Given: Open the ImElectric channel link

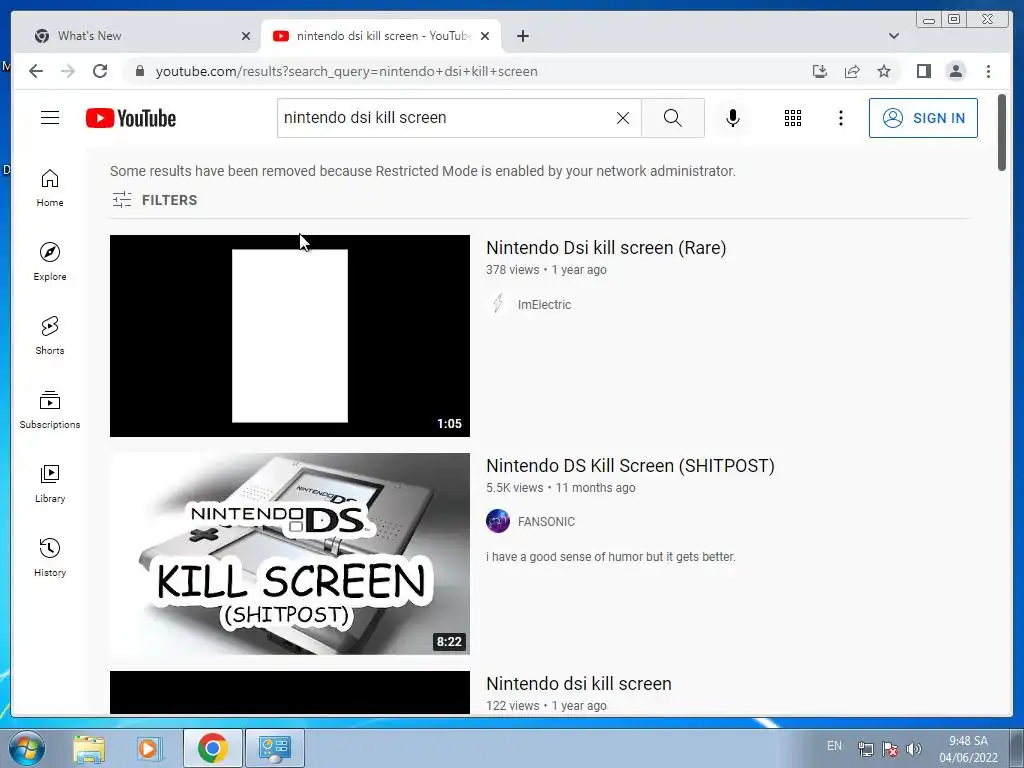Looking at the screenshot, I should (544, 304).
